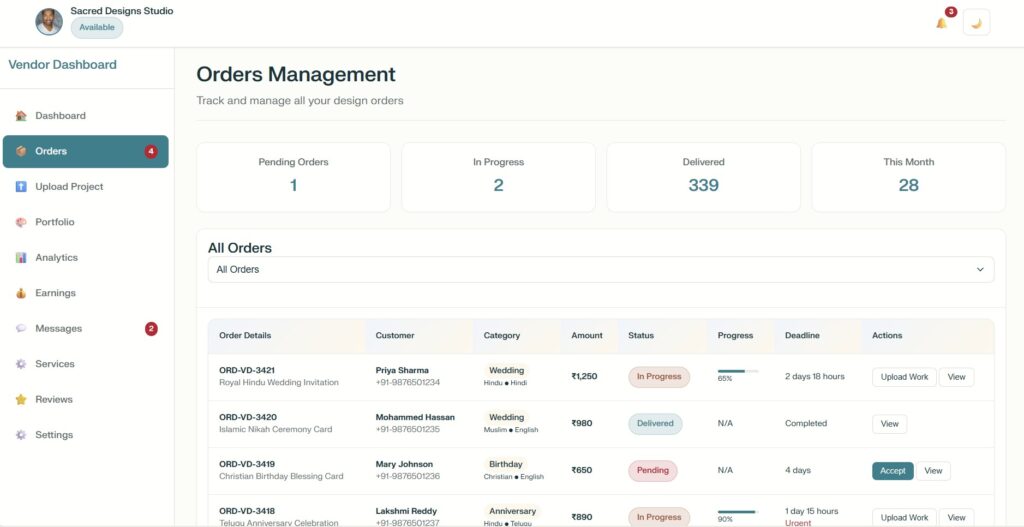Click the Sacred Designs Studio profile avatar
The width and height of the screenshot is (1024, 527).
pyautogui.click(x=48, y=21)
